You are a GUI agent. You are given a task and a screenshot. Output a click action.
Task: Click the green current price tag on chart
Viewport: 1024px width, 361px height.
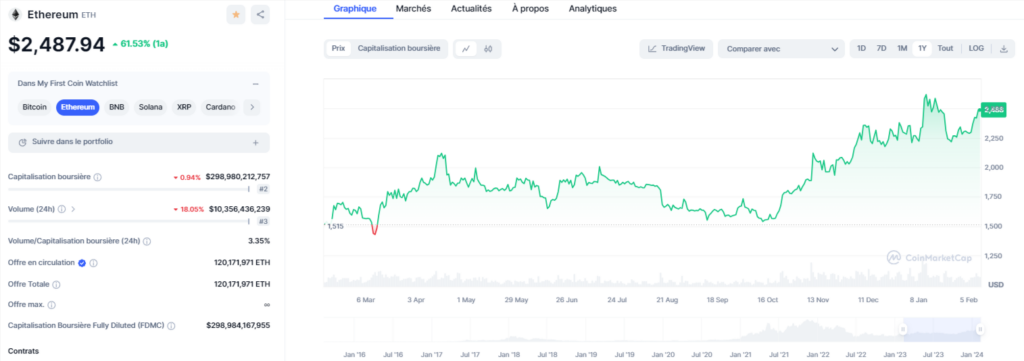click(993, 110)
